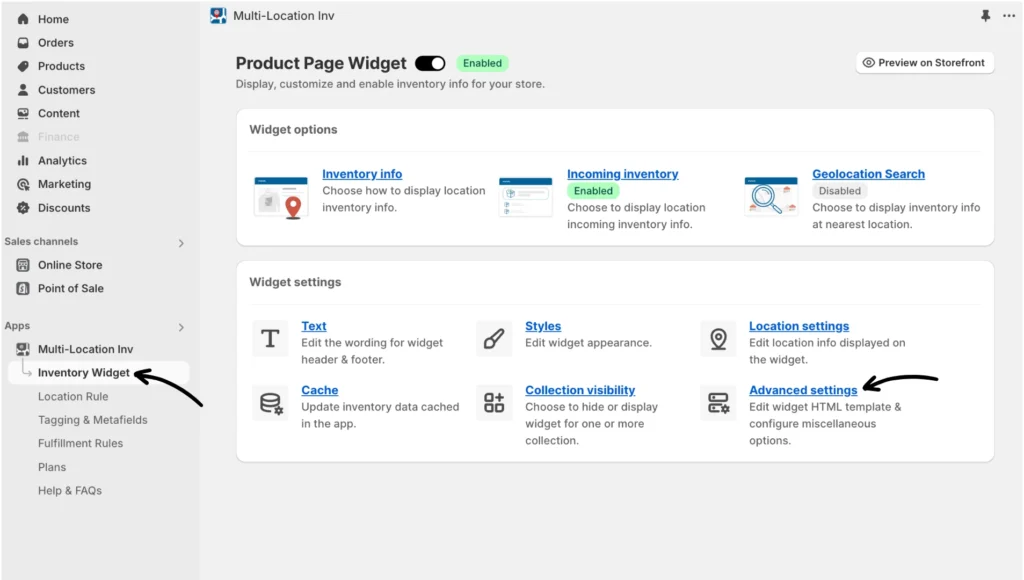
Task: Open the three-dot more options menu
Action: 1009,16
